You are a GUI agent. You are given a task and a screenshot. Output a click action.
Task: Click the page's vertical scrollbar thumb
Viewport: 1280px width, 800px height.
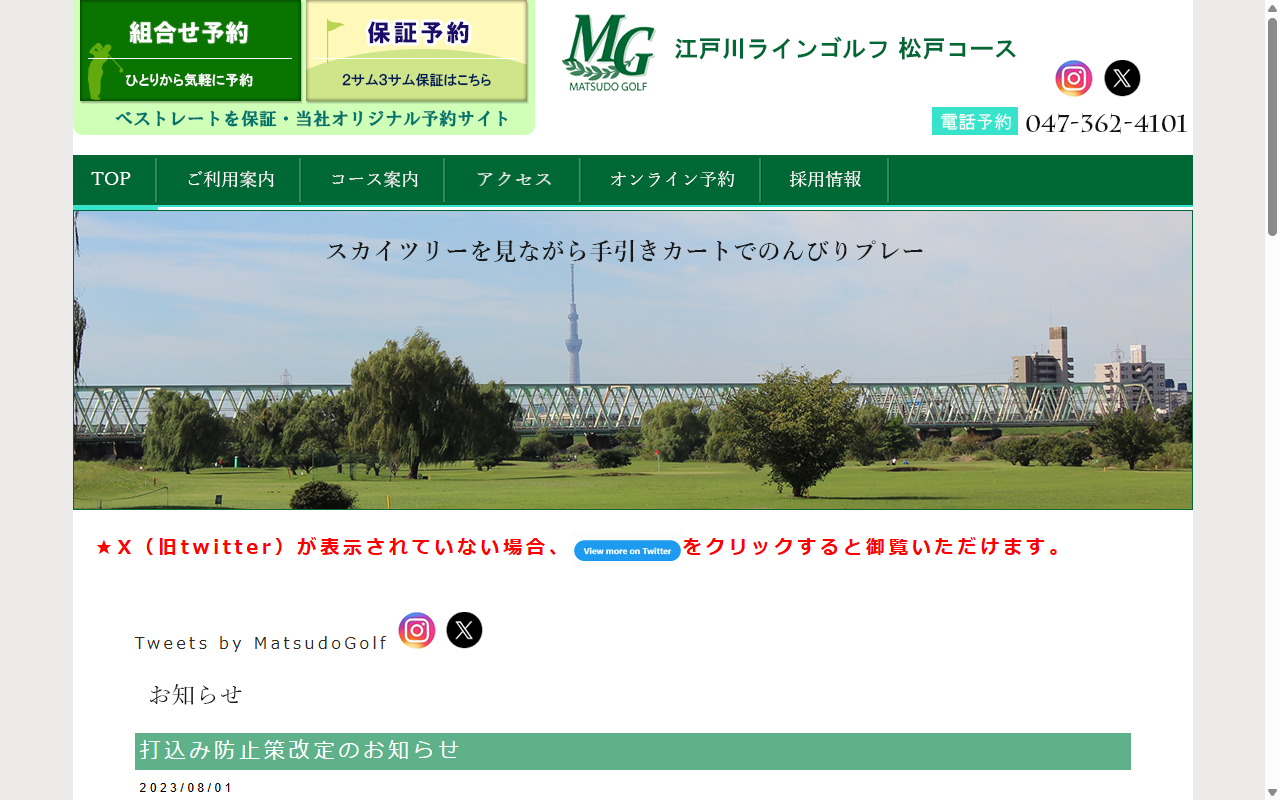click(1273, 127)
